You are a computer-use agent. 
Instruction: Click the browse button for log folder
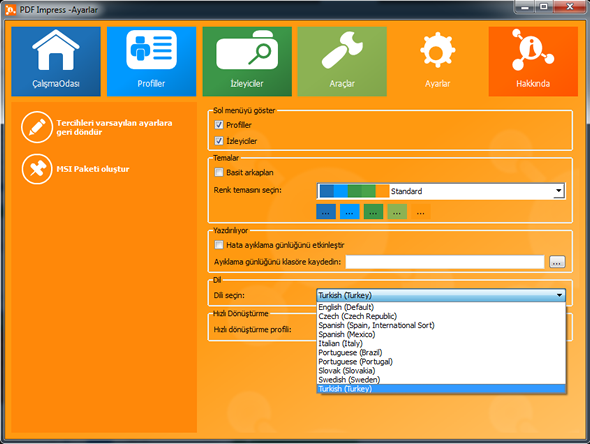[x=557, y=262]
